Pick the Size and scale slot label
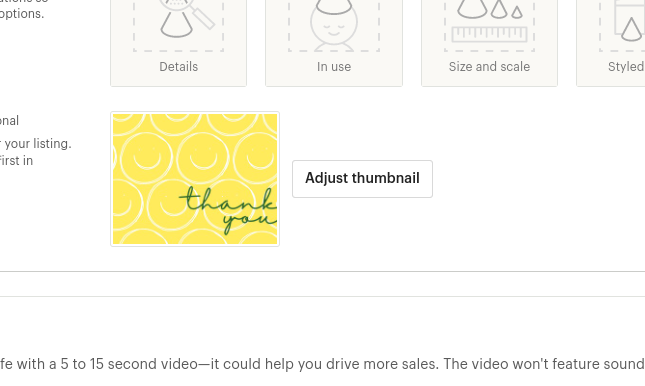 pos(489,67)
